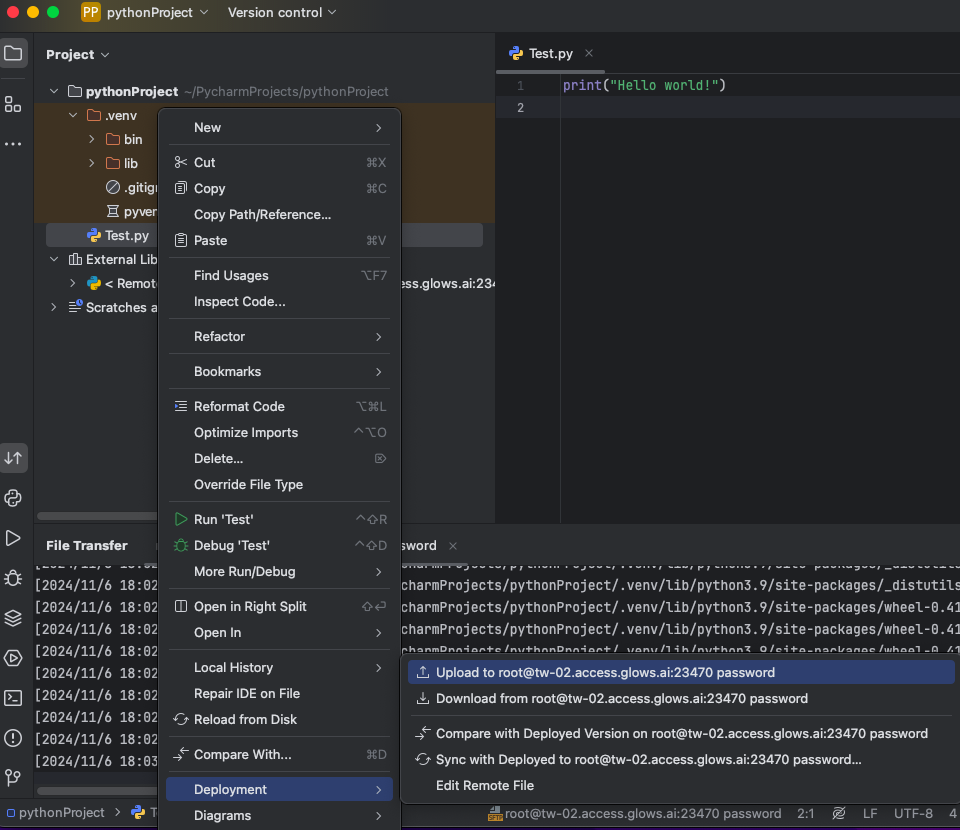960x830 pixels.
Task: Click the PP project badge icon
Action: pyautogui.click(x=91, y=12)
